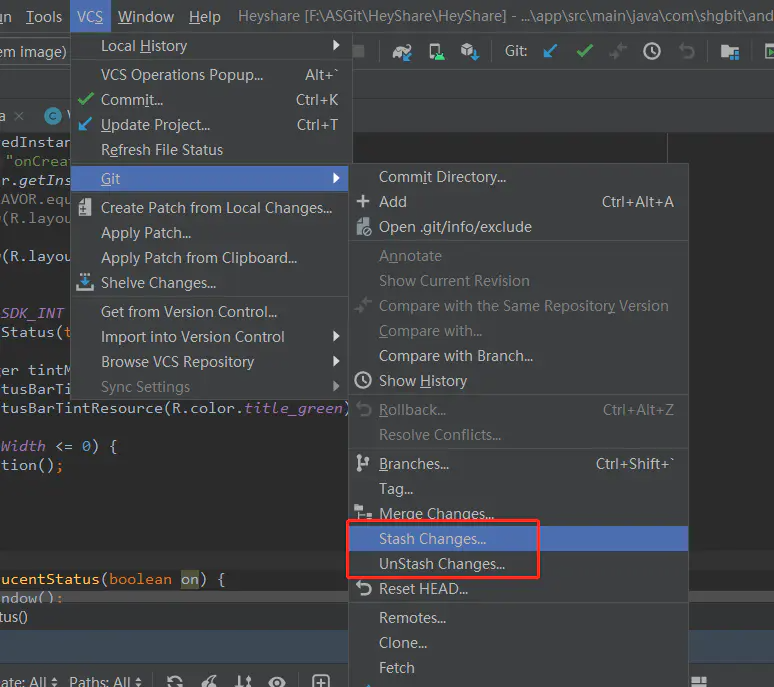Click the file icon beside Open .git/info/exclude
The height and width of the screenshot is (687, 774).
point(363,227)
